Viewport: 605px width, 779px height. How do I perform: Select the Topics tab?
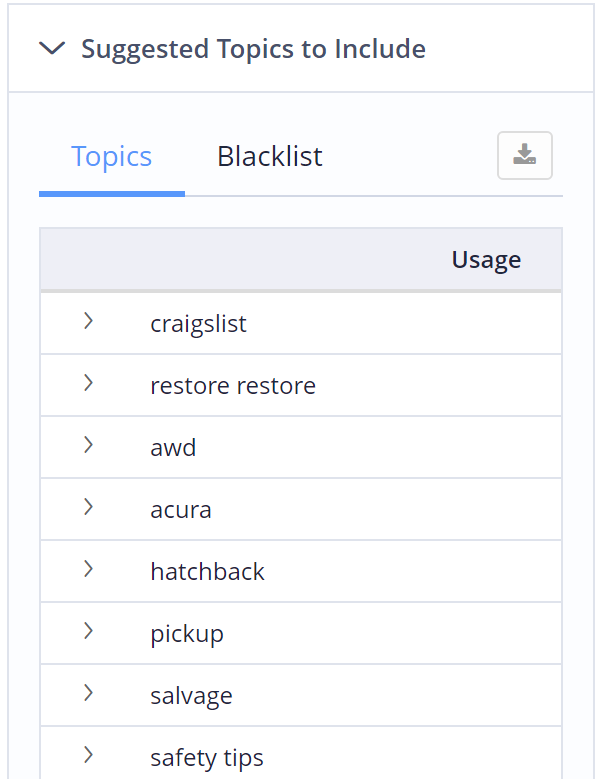click(112, 156)
